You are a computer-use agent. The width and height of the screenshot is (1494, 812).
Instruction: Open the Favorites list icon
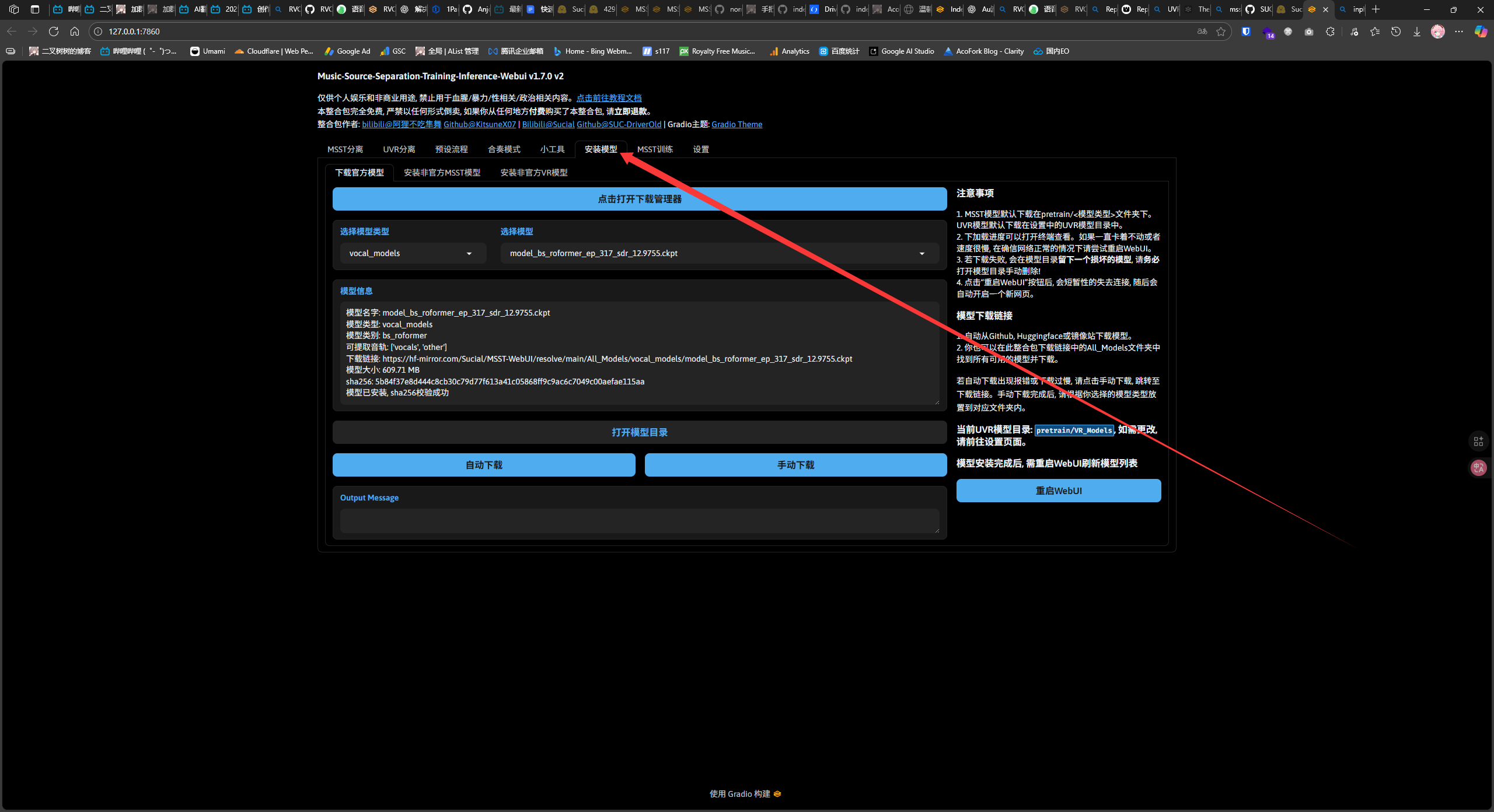(x=1375, y=32)
